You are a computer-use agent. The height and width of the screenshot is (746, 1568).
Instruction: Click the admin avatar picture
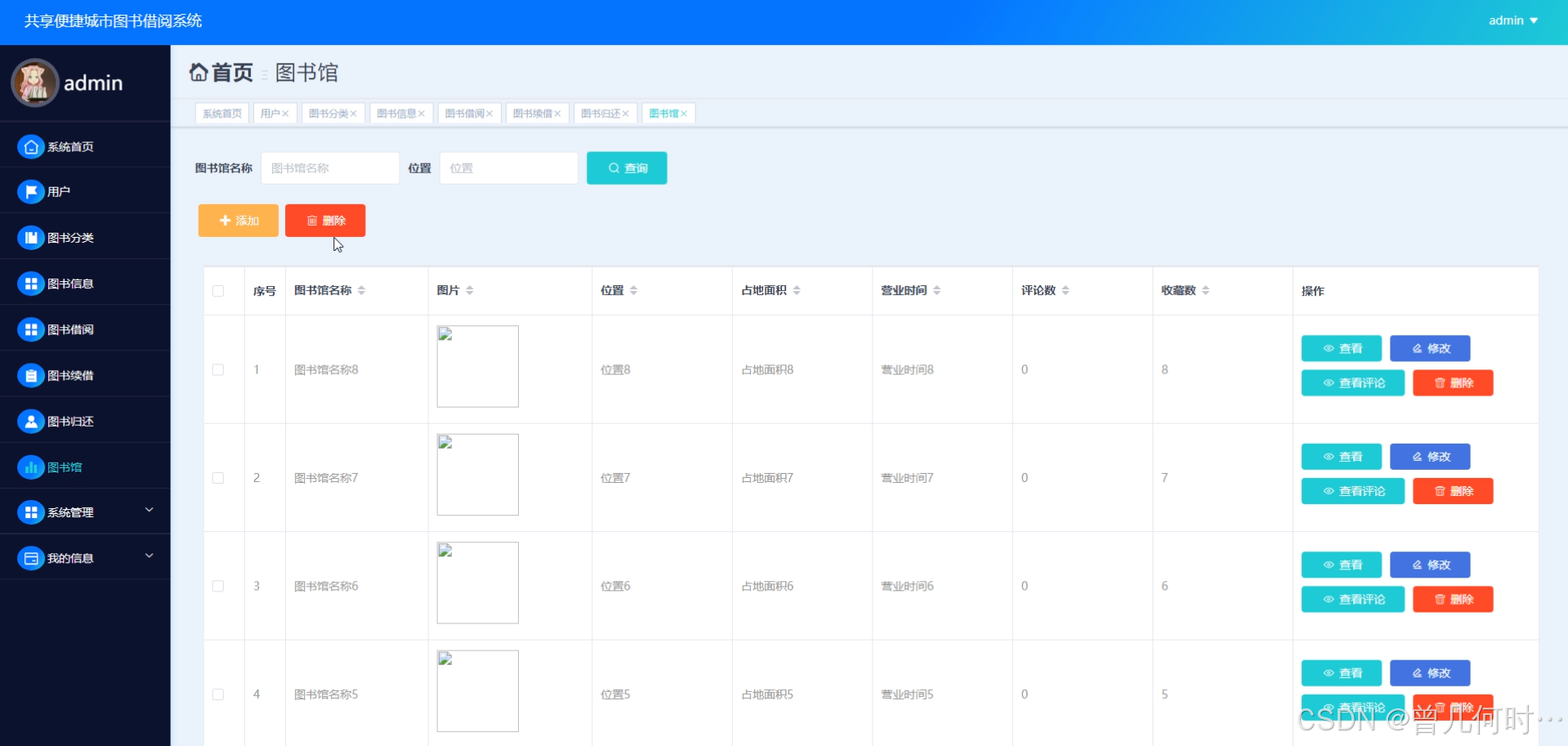point(34,83)
